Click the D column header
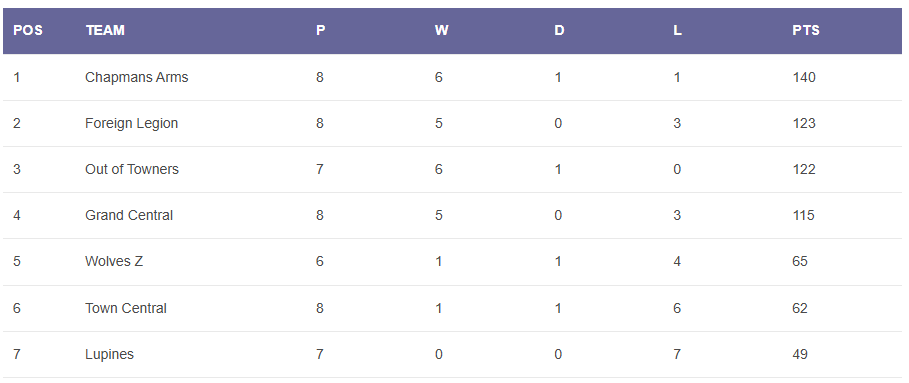This screenshot has width=909, height=383. (x=559, y=31)
